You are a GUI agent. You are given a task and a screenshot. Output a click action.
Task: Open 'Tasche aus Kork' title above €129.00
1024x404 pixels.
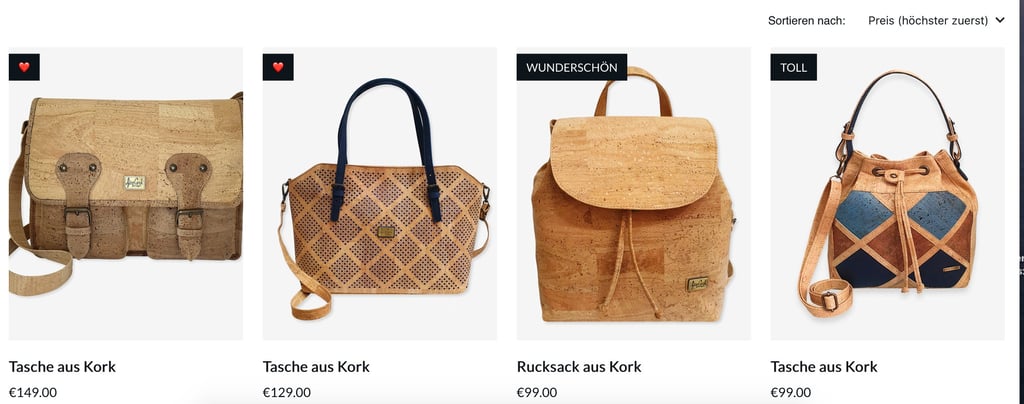click(x=316, y=367)
